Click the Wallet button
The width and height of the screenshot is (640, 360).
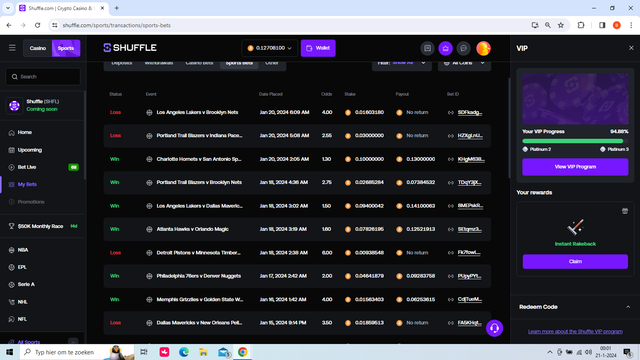pos(318,48)
